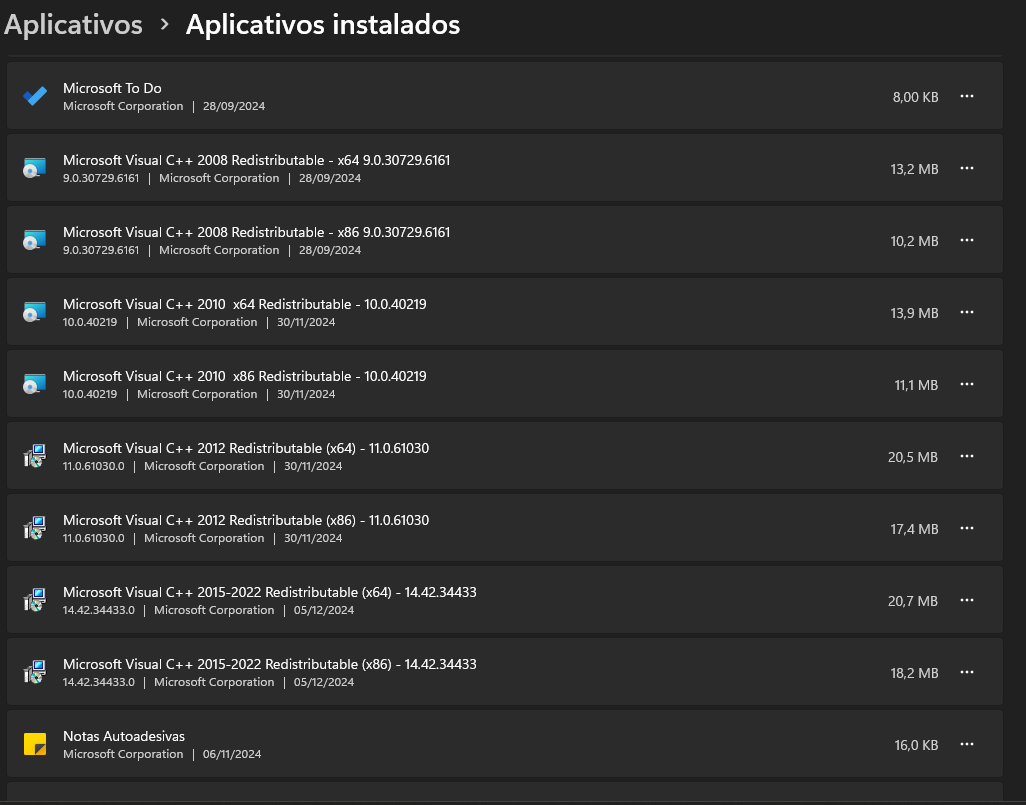Open more options for Visual C++ 2008 x64

coord(966,168)
